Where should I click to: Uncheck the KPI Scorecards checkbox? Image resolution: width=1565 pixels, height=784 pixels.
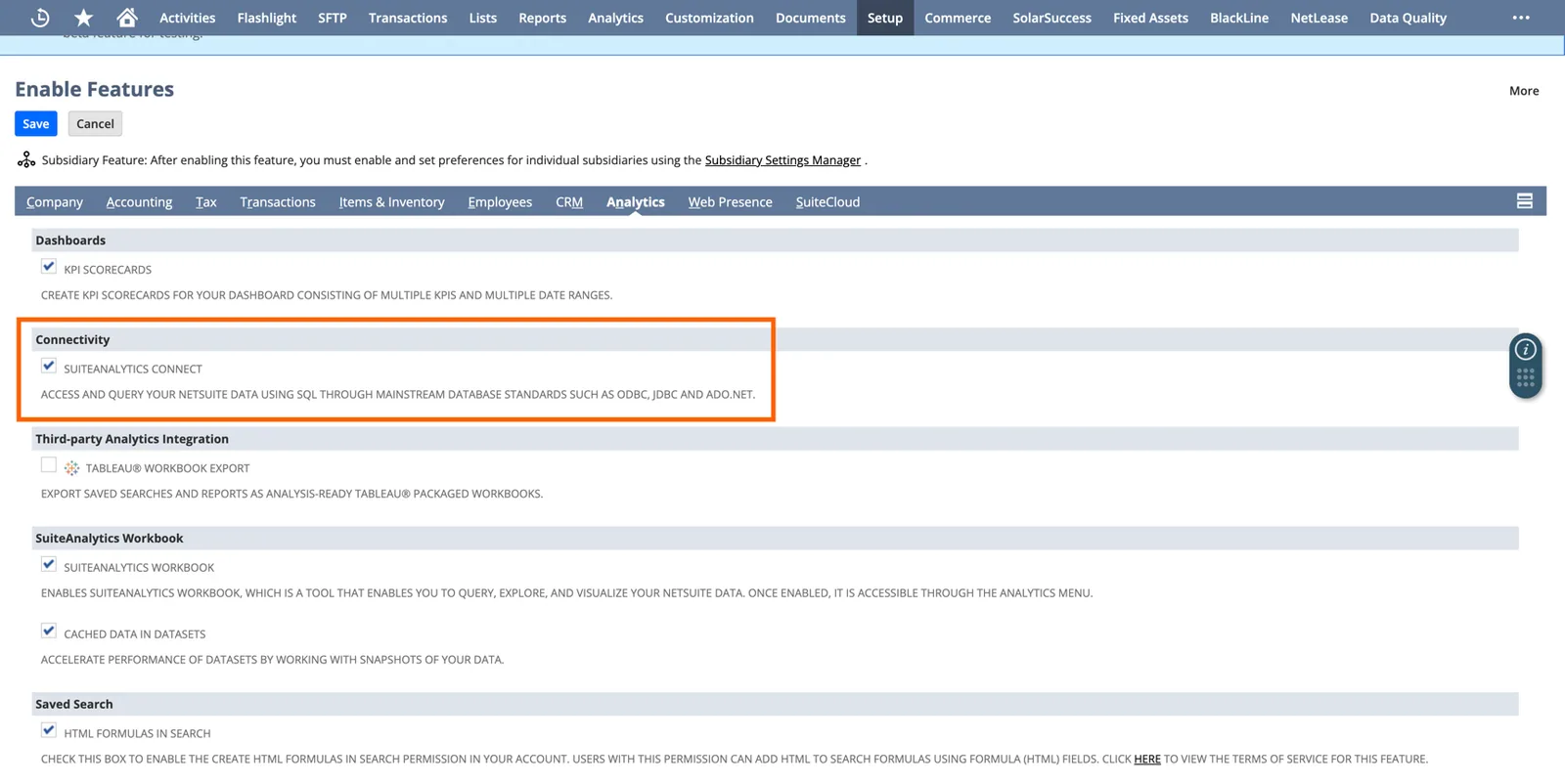(49, 266)
